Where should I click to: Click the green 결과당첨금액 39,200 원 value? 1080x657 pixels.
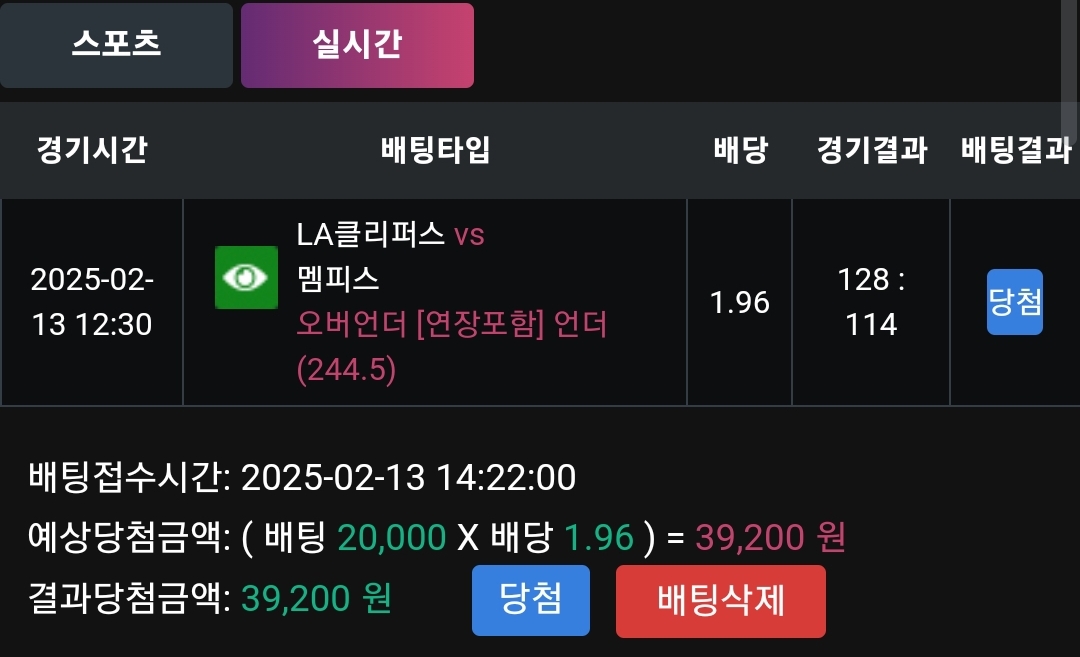click(x=316, y=598)
